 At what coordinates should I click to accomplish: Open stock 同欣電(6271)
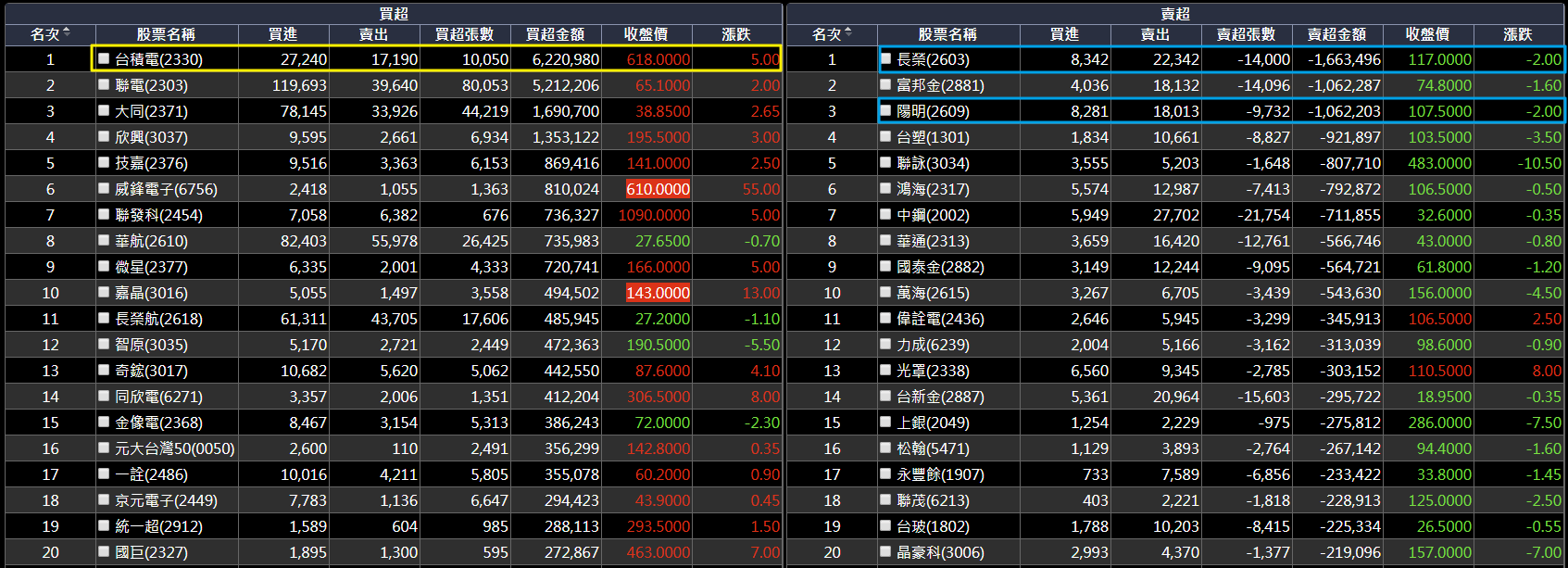pyautogui.click(x=158, y=397)
